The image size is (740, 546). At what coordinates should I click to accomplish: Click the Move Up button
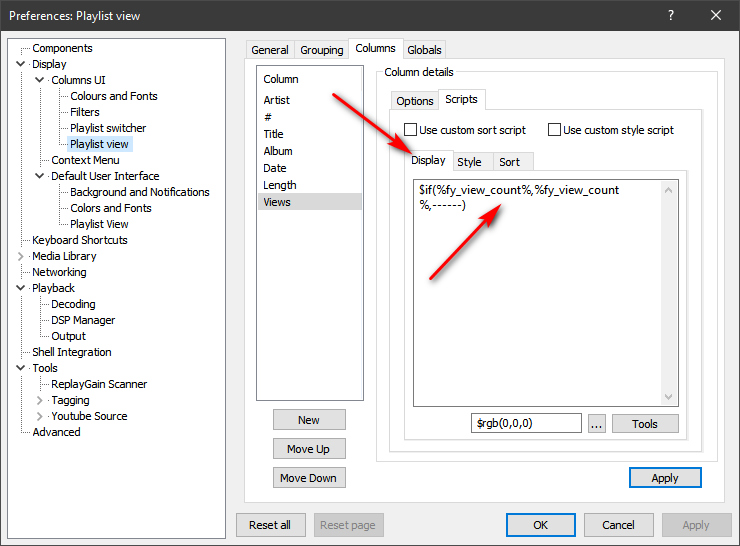tap(309, 449)
